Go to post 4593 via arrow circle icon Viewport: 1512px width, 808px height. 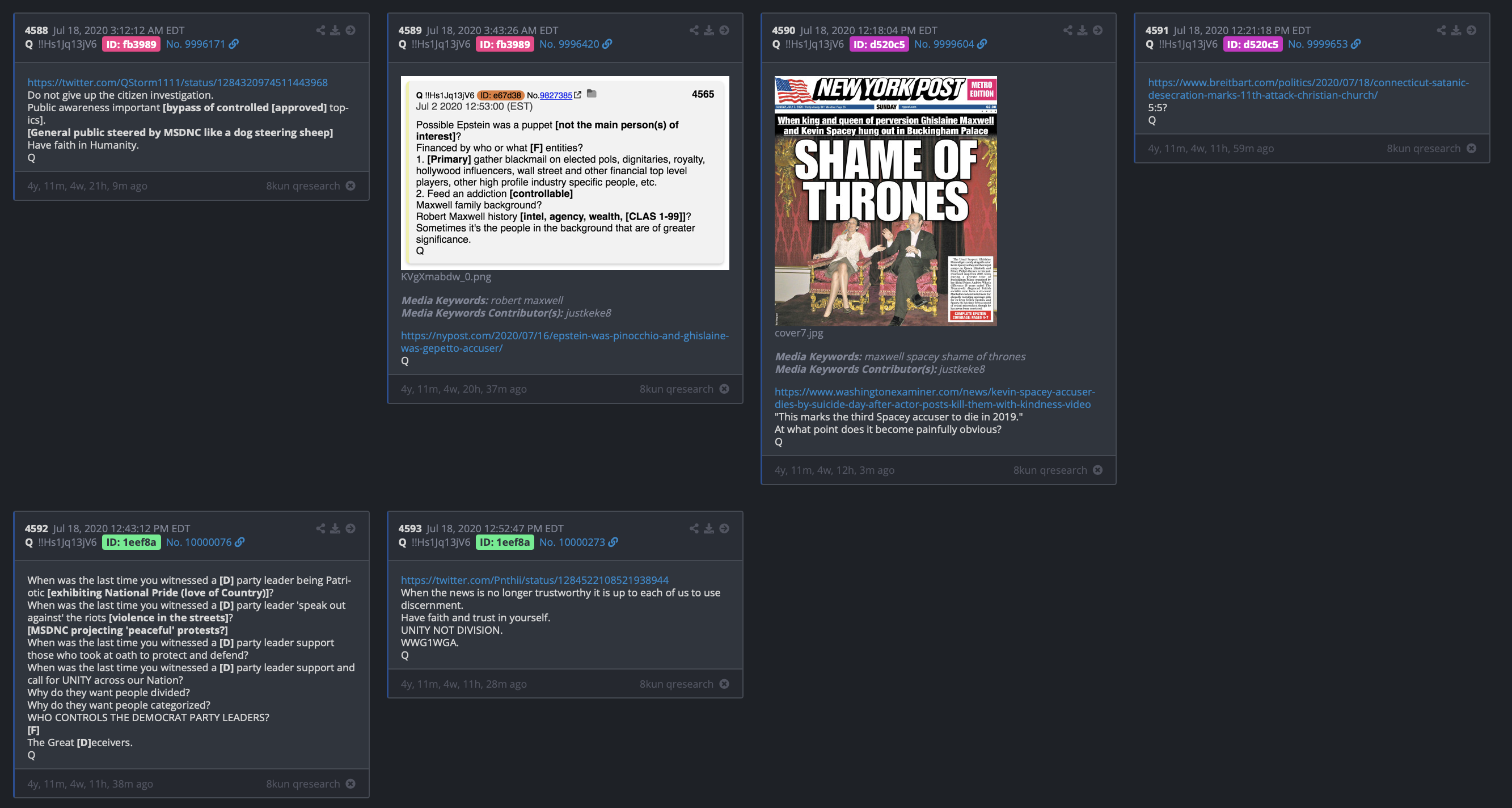pyautogui.click(x=724, y=528)
